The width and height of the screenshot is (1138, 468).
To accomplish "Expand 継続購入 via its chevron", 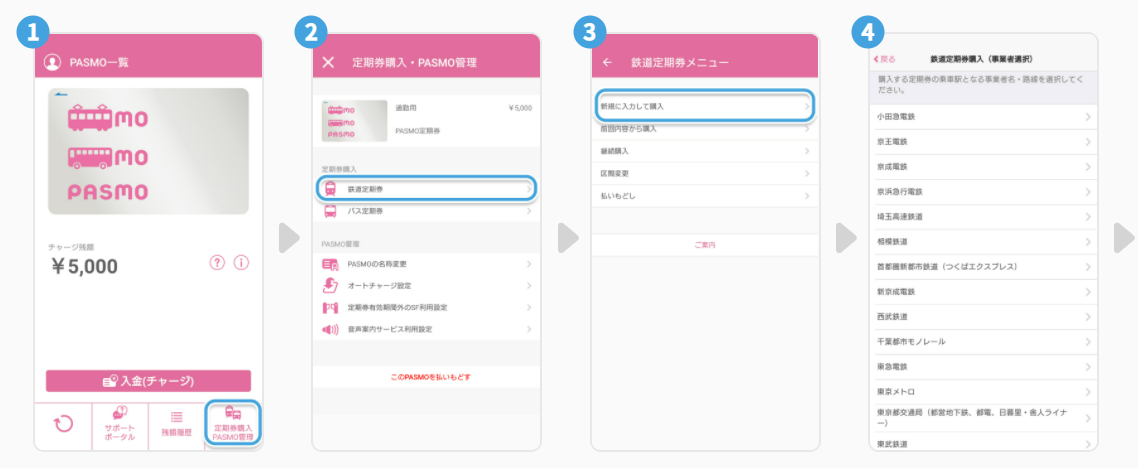I will pos(807,151).
